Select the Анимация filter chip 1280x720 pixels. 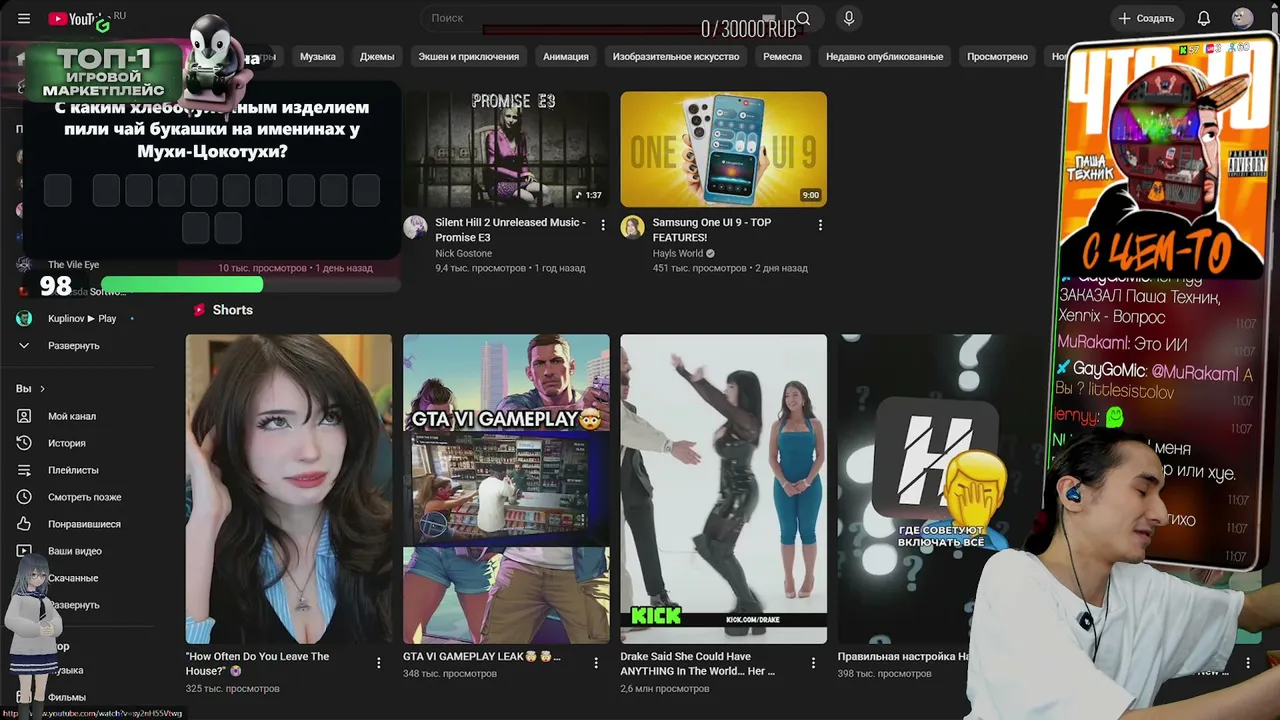[x=566, y=57]
